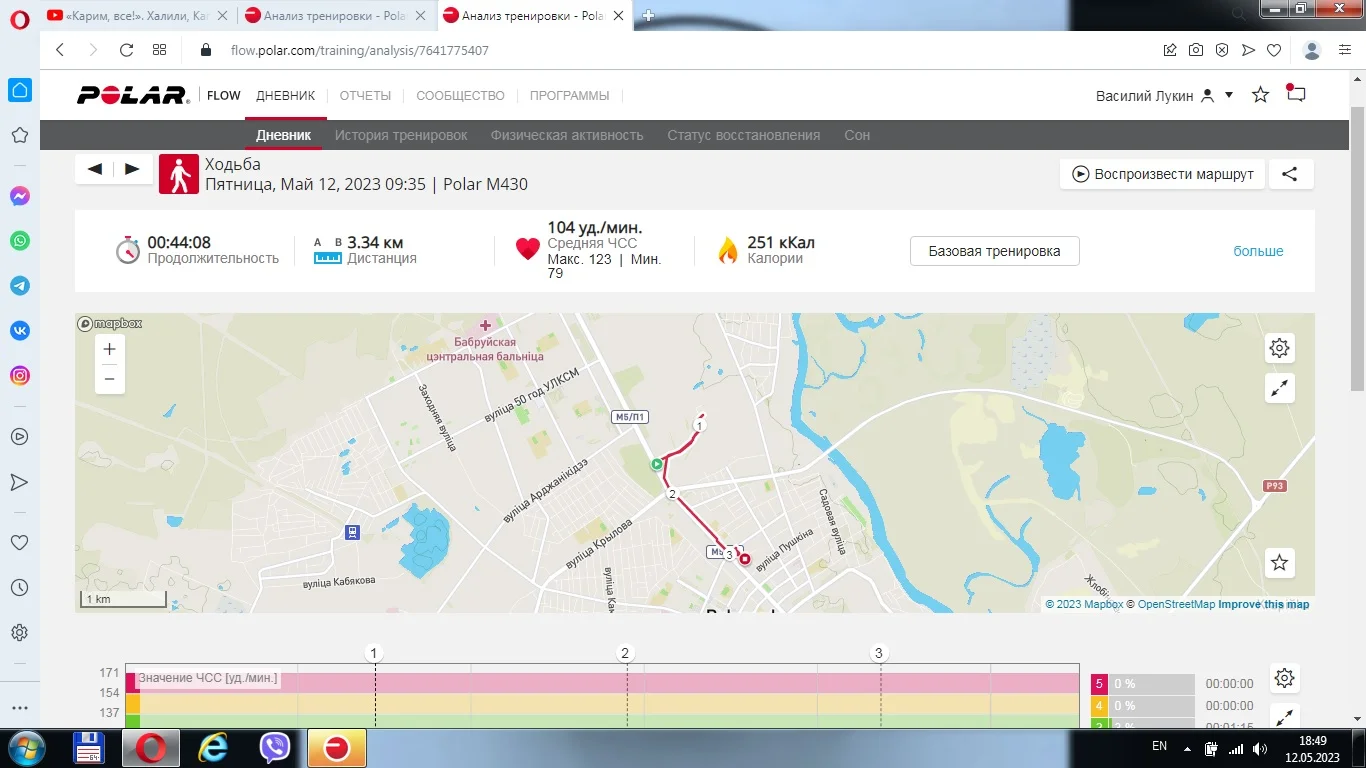Open Internet Explorer from the taskbar
This screenshot has height=768, width=1366.
213,748
